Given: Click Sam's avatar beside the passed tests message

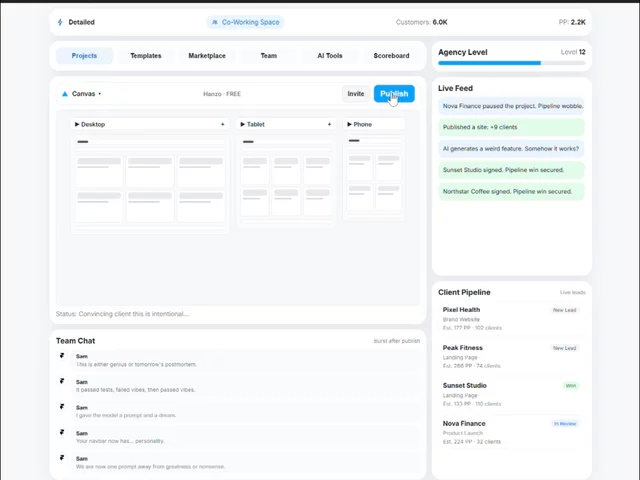Looking at the screenshot, I should 62,381.
